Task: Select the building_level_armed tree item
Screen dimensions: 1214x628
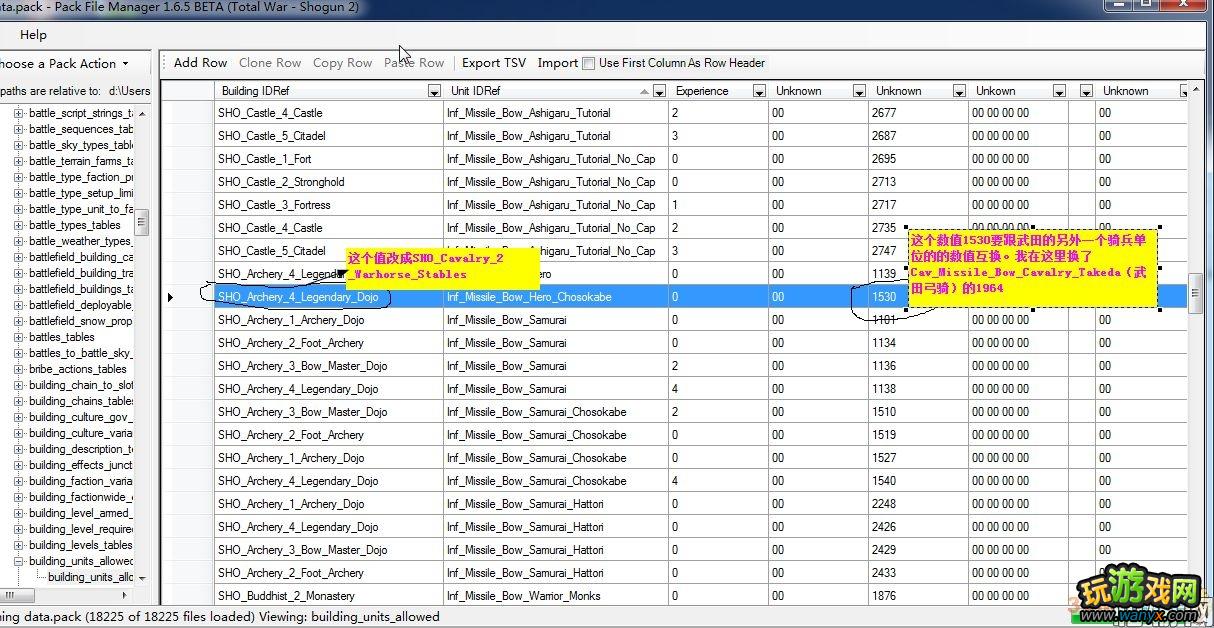Action: tap(80, 513)
